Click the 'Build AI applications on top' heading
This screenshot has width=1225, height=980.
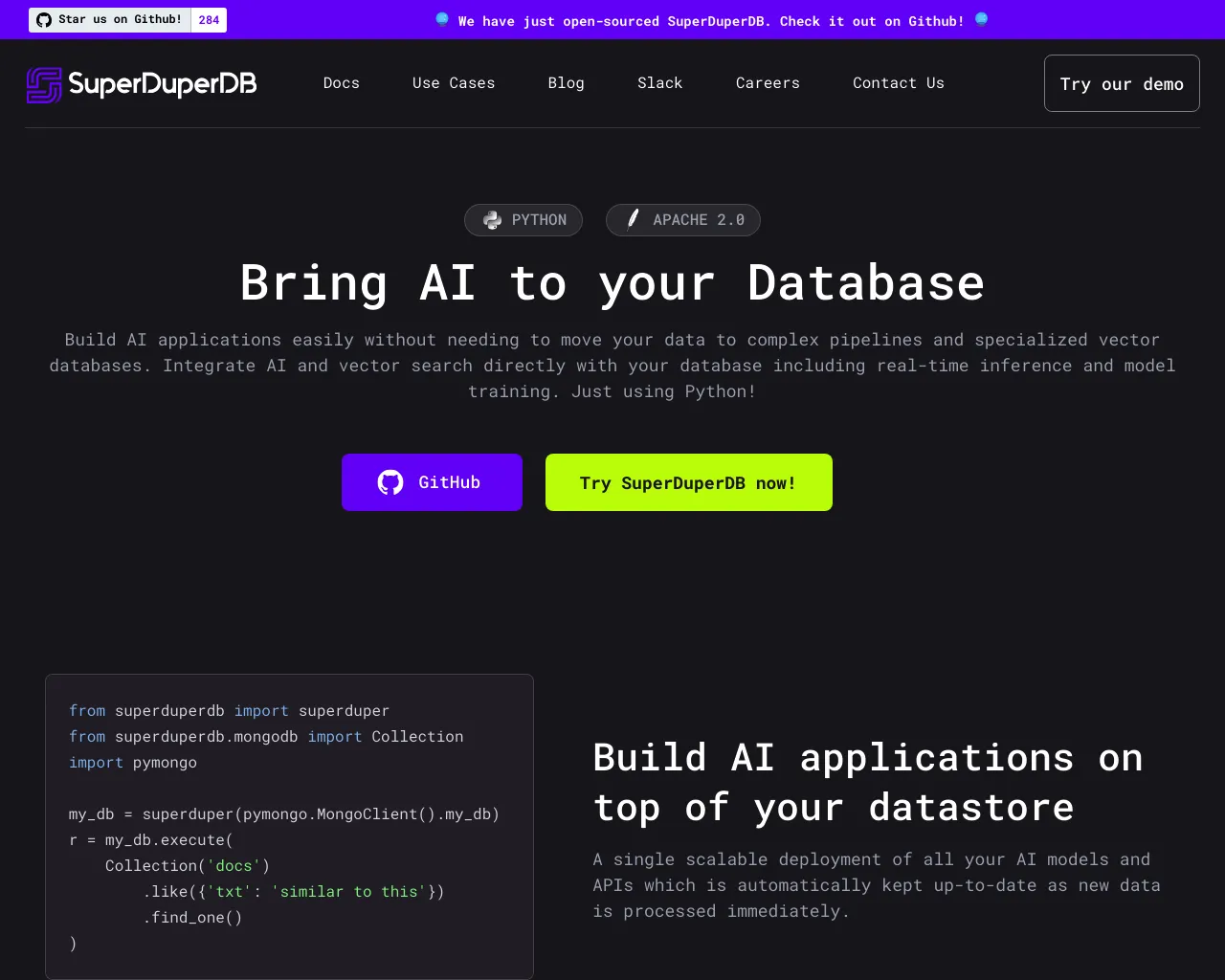tap(868, 782)
